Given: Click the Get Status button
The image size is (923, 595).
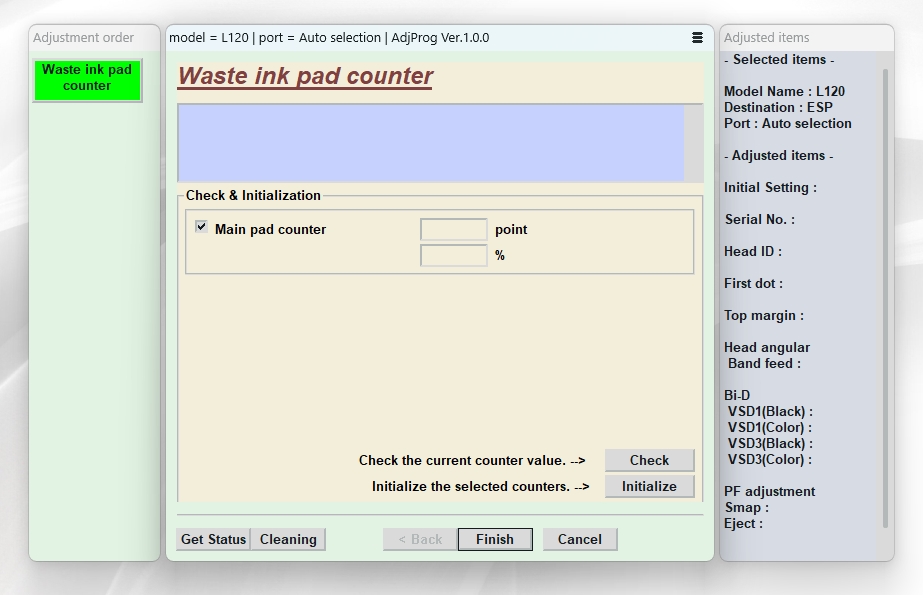Looking at the screenshot, I should click(213, 539).
